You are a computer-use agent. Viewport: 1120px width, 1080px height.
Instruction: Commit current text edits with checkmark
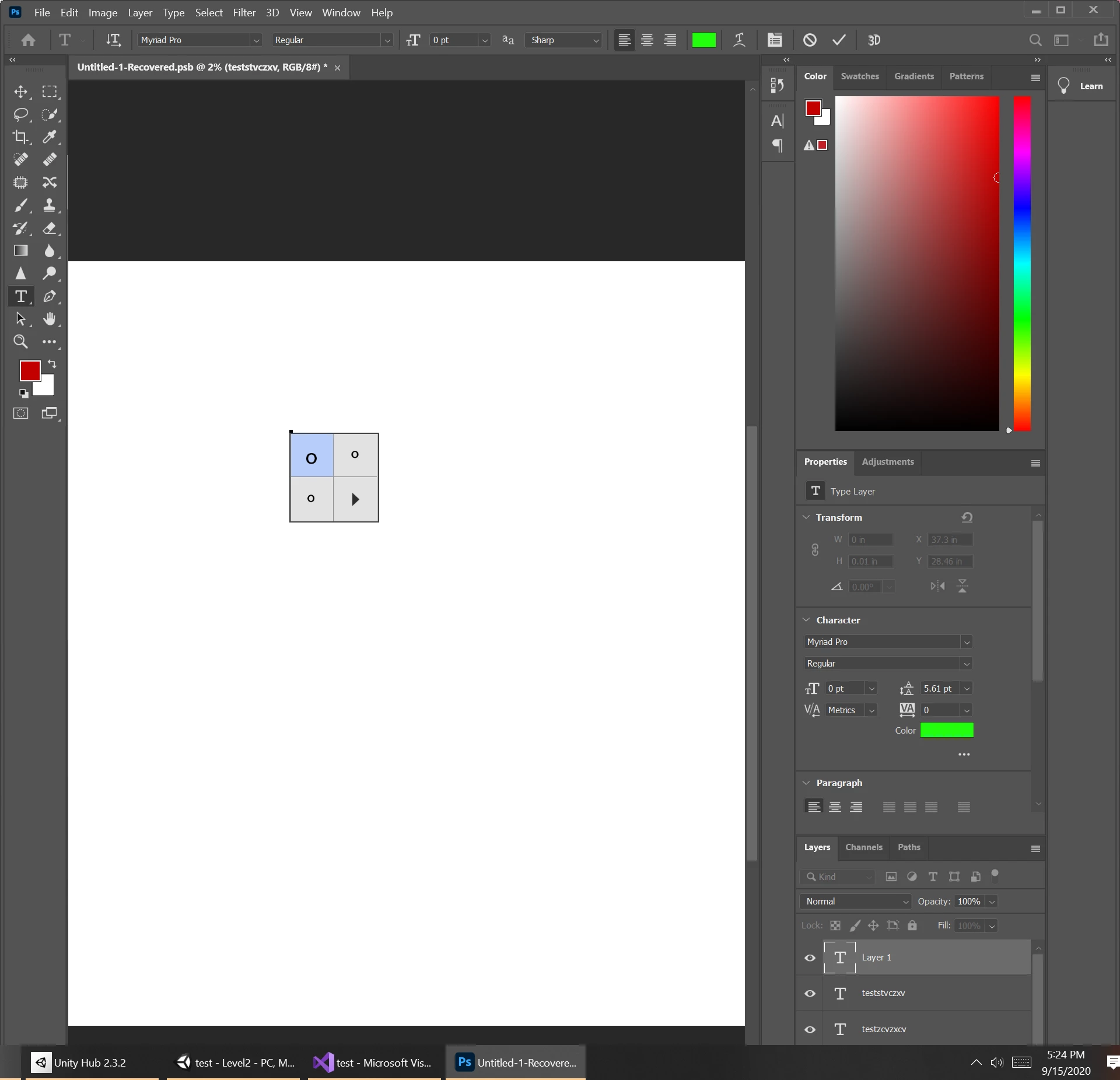[839, 40]
